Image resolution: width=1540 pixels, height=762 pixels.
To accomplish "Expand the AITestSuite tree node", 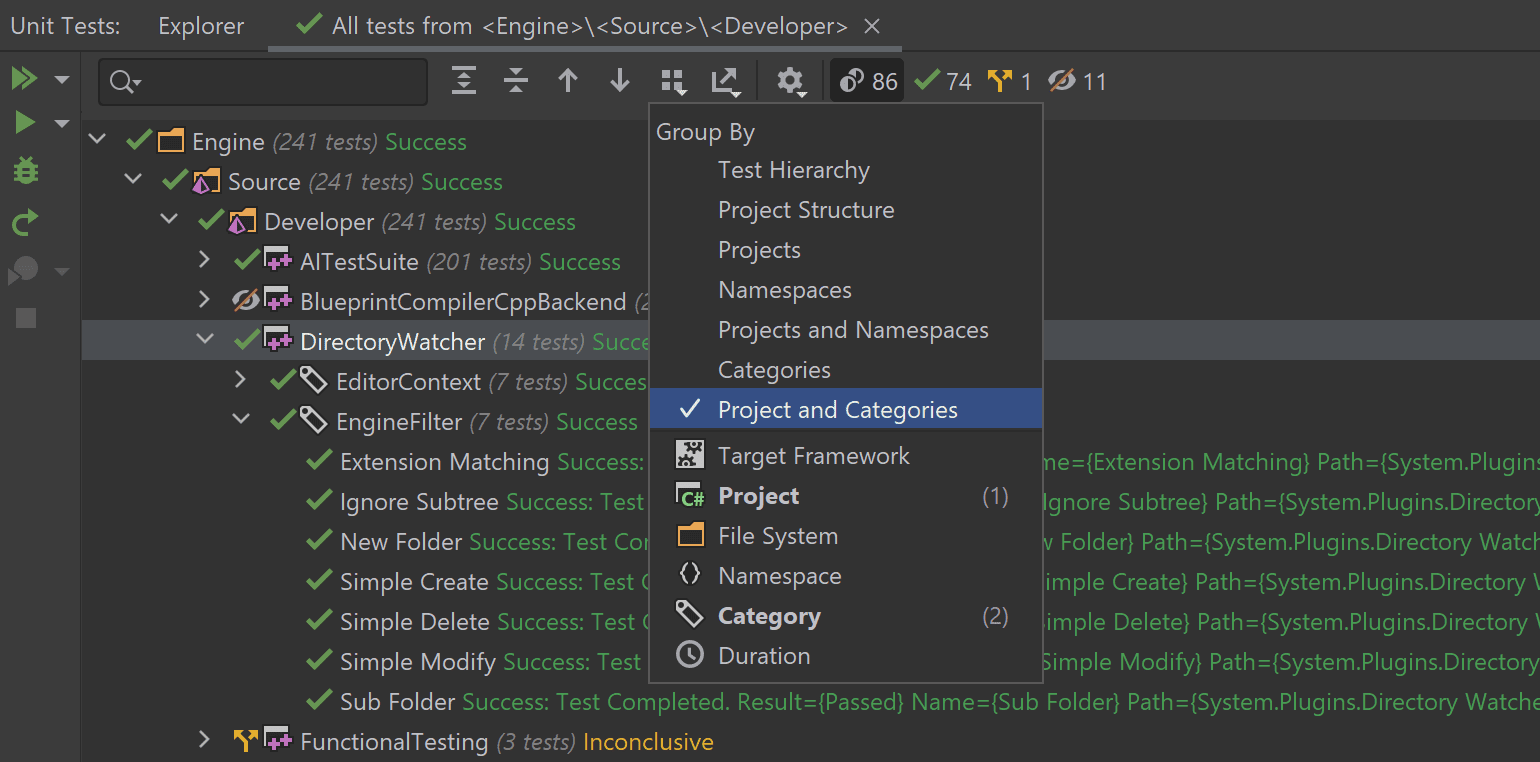I will coord(205,261).
